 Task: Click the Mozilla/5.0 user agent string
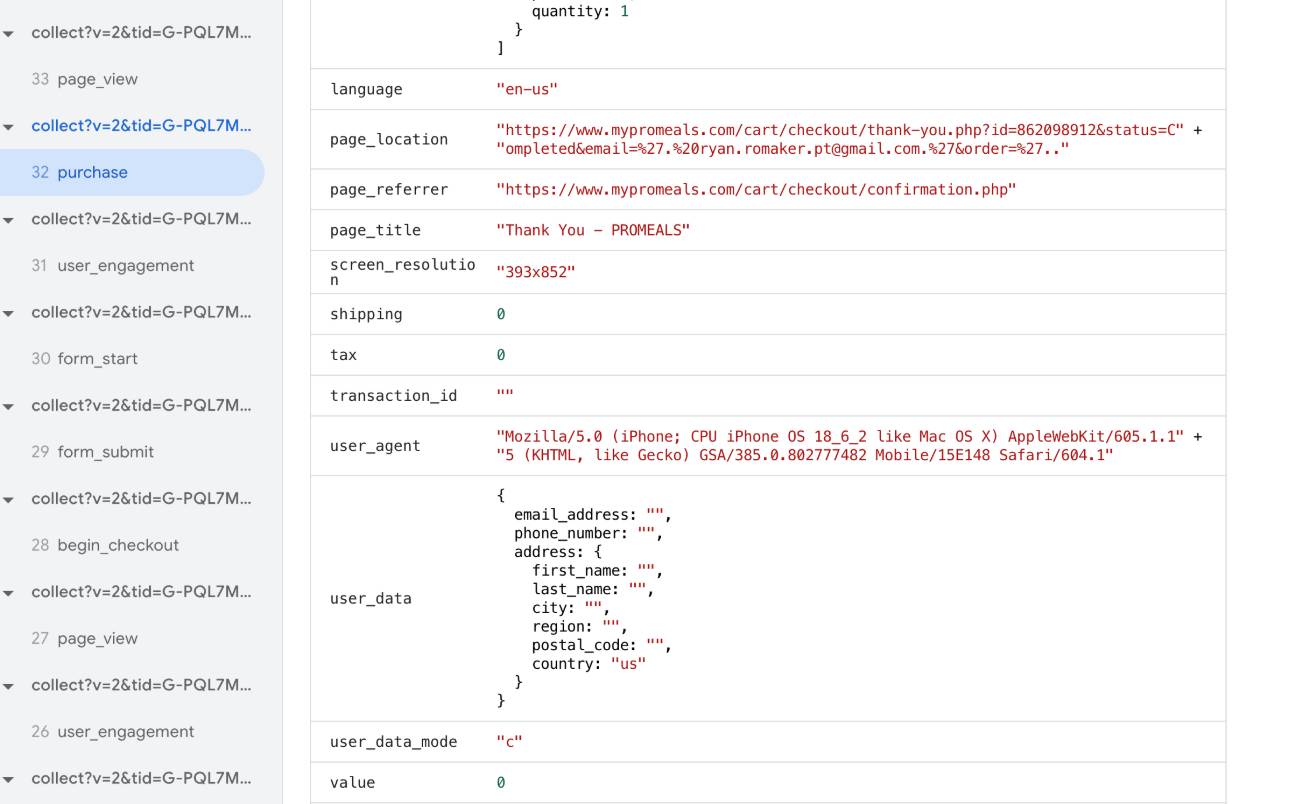click(849, 446)
